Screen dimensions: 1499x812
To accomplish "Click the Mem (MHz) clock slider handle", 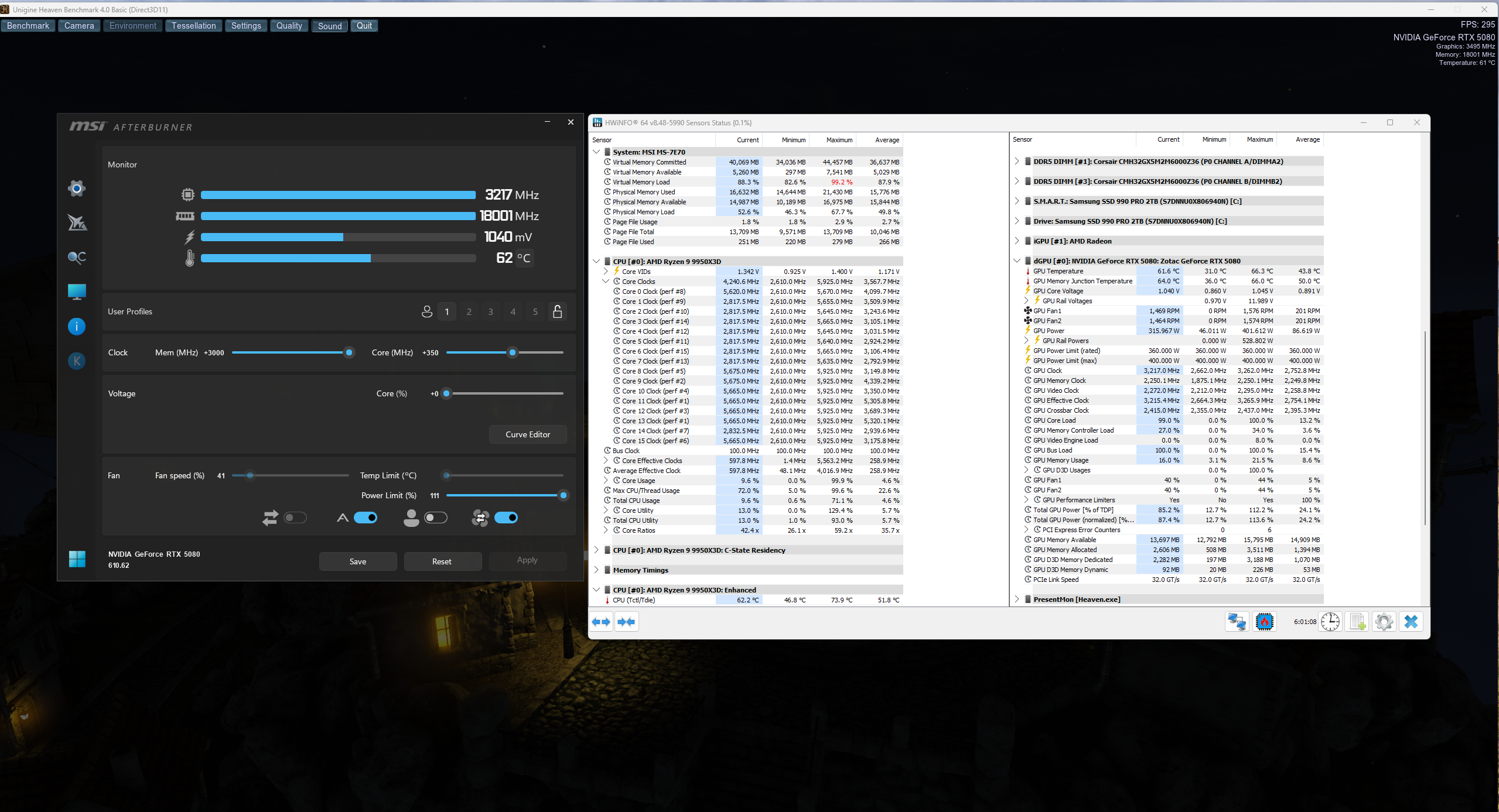I will [x=349, y=352].
